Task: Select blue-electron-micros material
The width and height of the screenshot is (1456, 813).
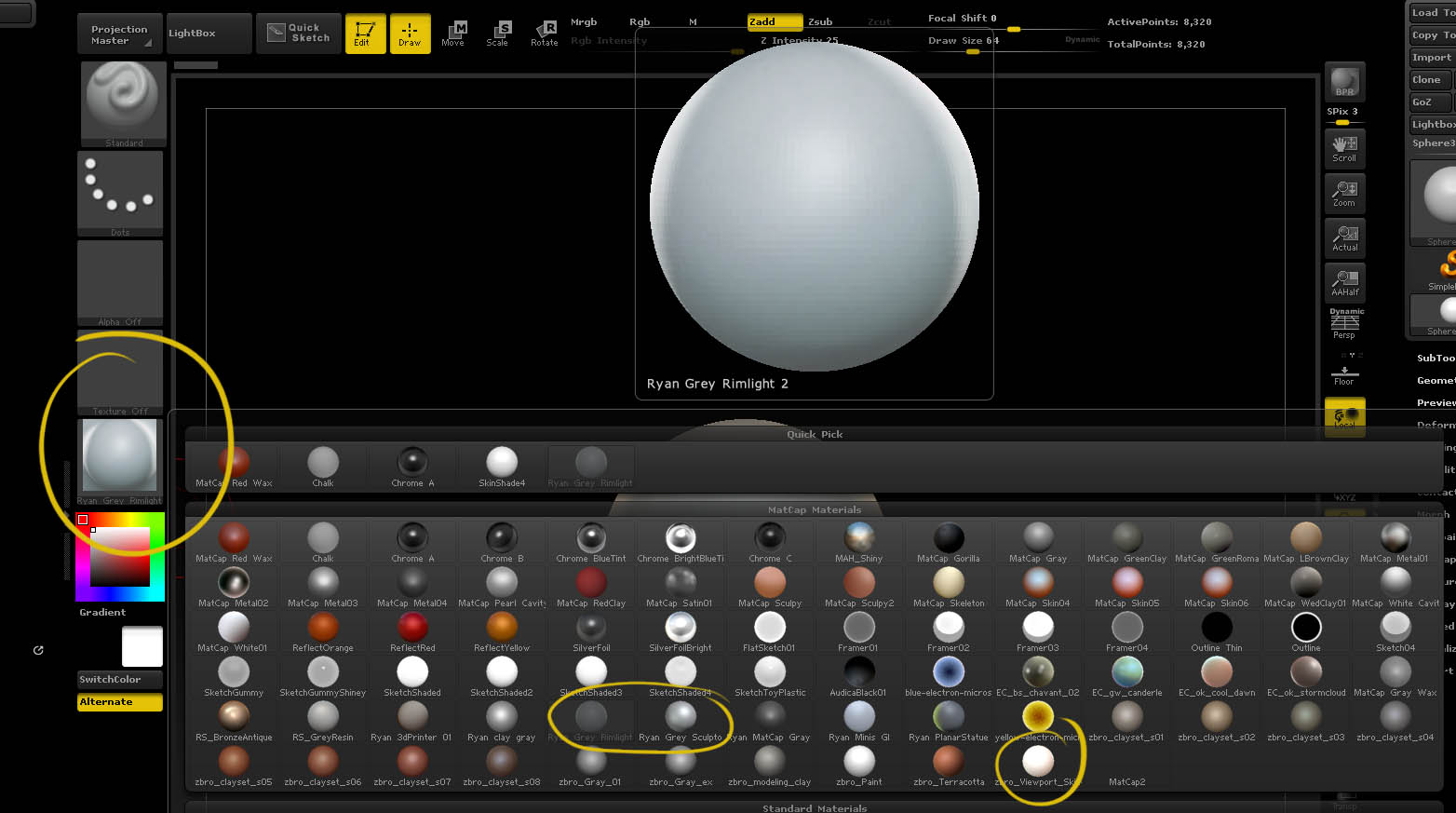Action: click(x=949, y=676)
